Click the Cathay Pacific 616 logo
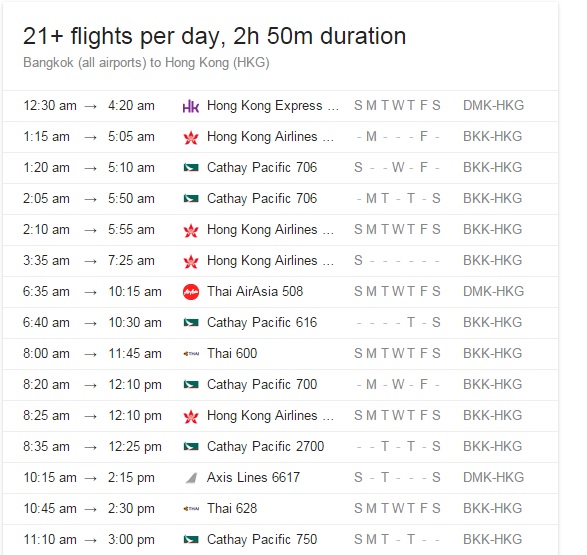Image resolution: width=587 pixels, height=555 pixels. point(191,323)
